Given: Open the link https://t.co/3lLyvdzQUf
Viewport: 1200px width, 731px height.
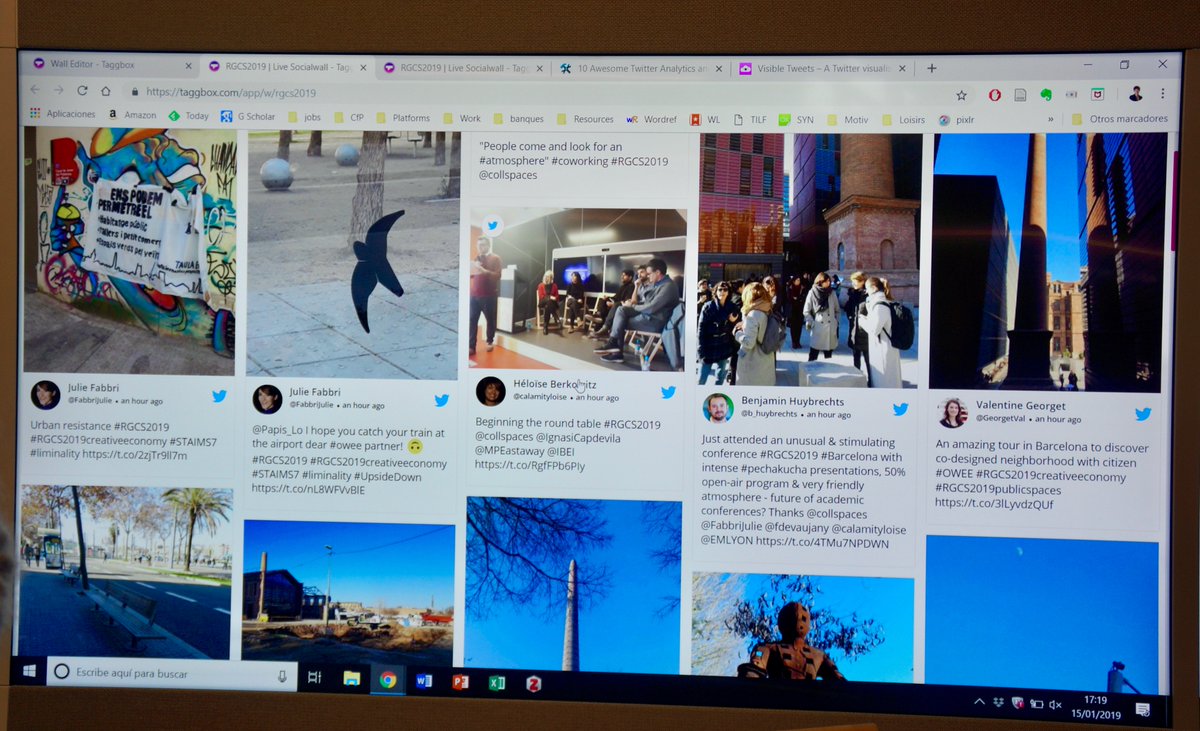Looking at the screenshot, I should pyautogui.click(x=995, y=505).
